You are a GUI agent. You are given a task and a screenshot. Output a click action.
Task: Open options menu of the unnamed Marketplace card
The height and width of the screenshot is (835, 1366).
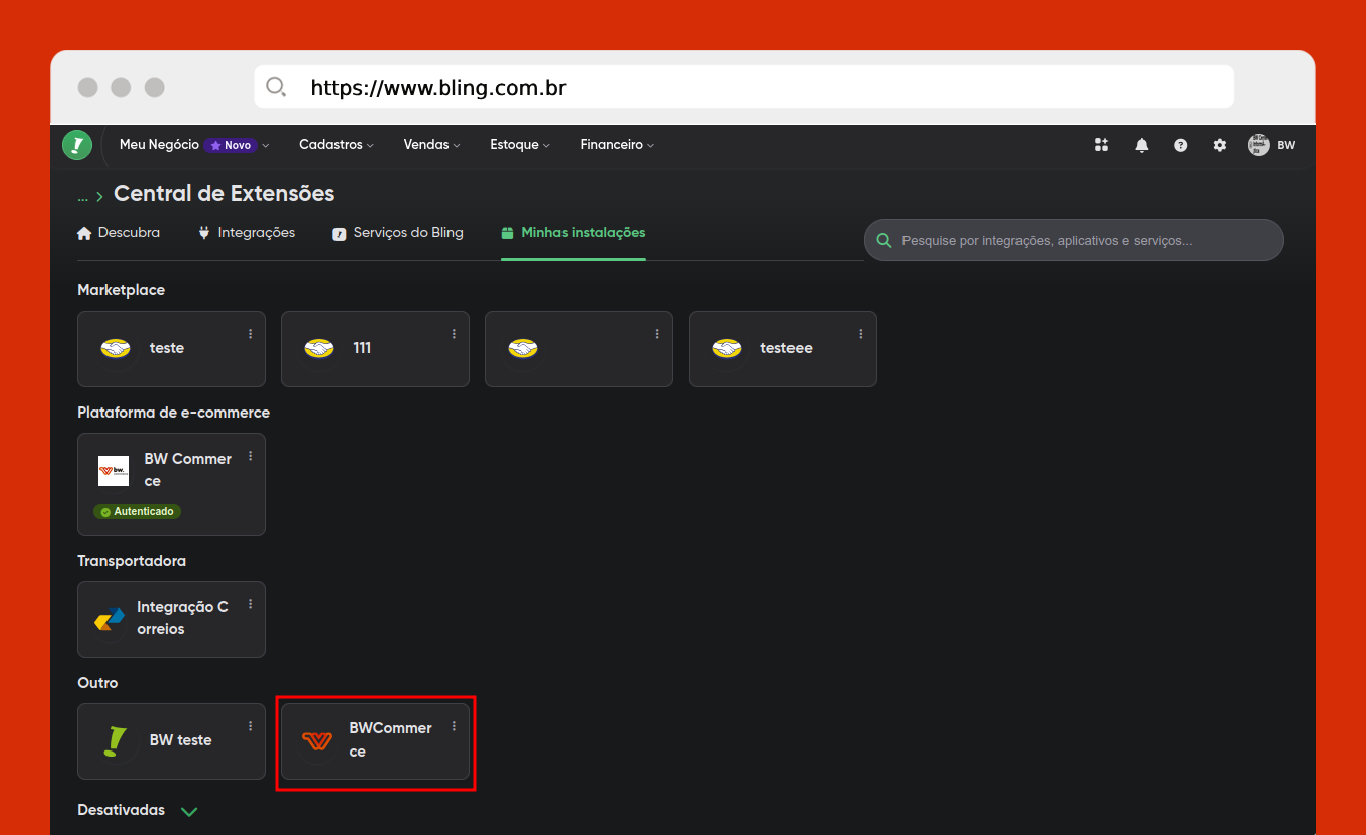point(657,334)
